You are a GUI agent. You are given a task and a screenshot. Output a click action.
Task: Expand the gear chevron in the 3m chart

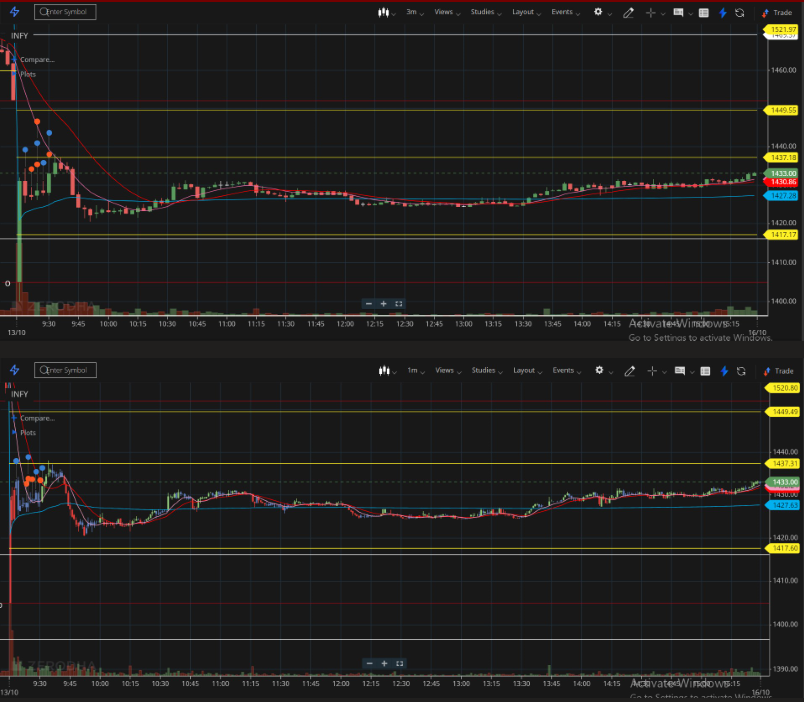pyautogui.click(x=610, y=14)
